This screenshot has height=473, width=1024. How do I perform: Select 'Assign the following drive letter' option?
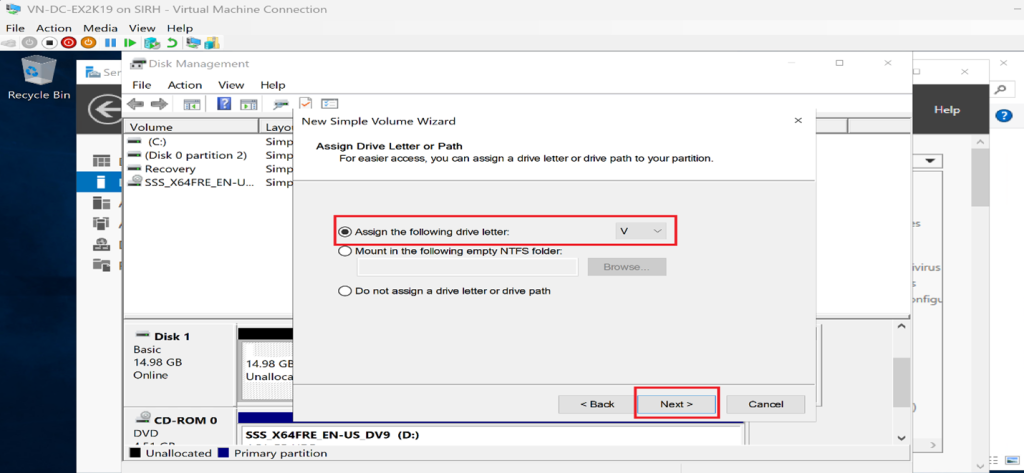coord(346,231)
